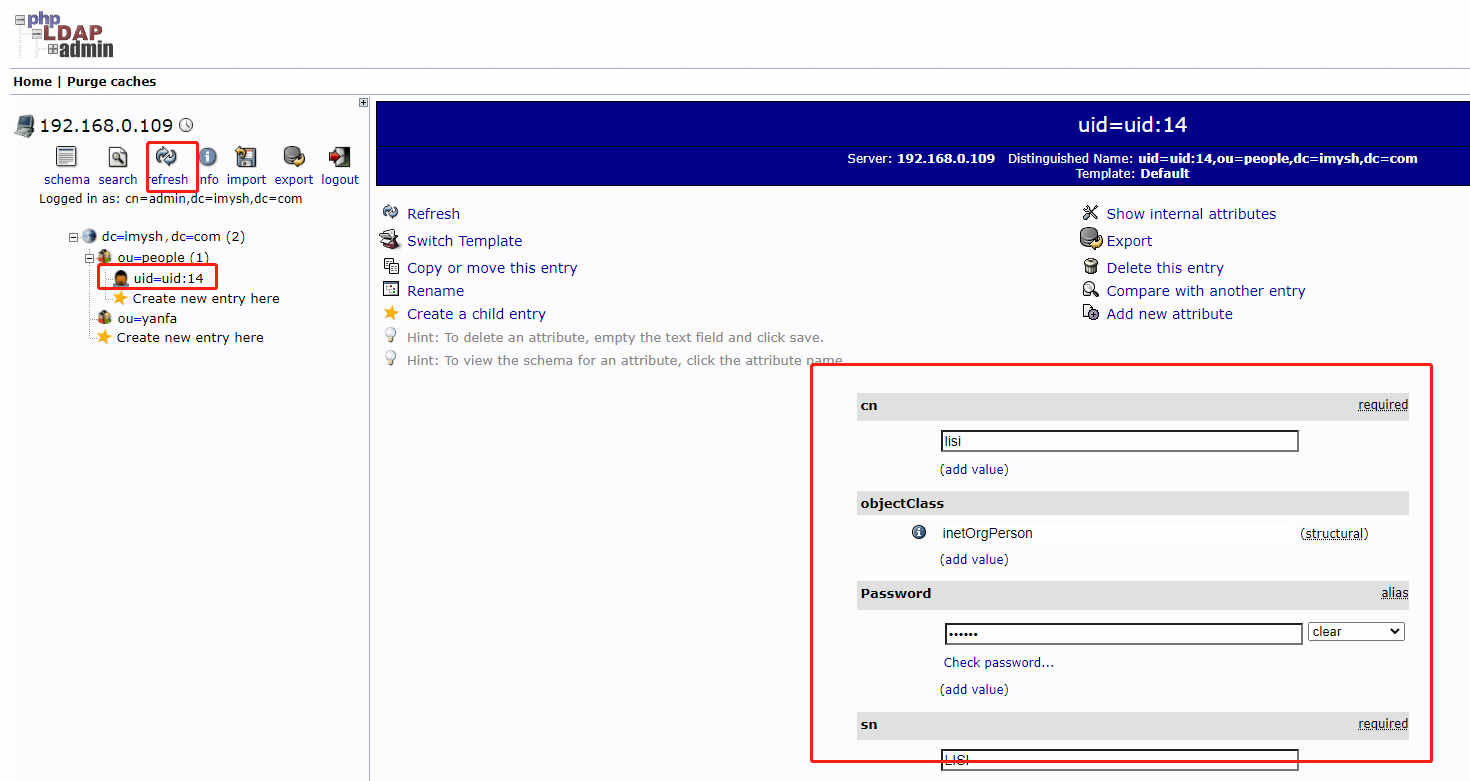Click the server icon for 192.168.0.109

pos(23,125)
